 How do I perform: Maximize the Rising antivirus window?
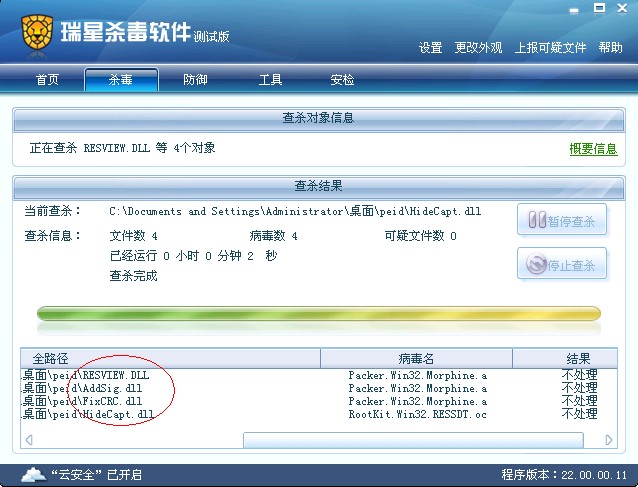599,8
